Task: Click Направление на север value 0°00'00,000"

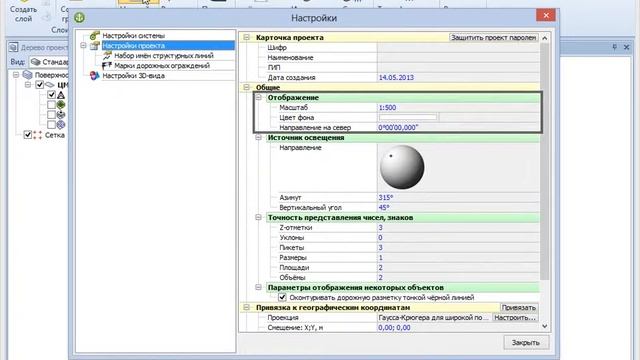Action: tap(398, 127)
